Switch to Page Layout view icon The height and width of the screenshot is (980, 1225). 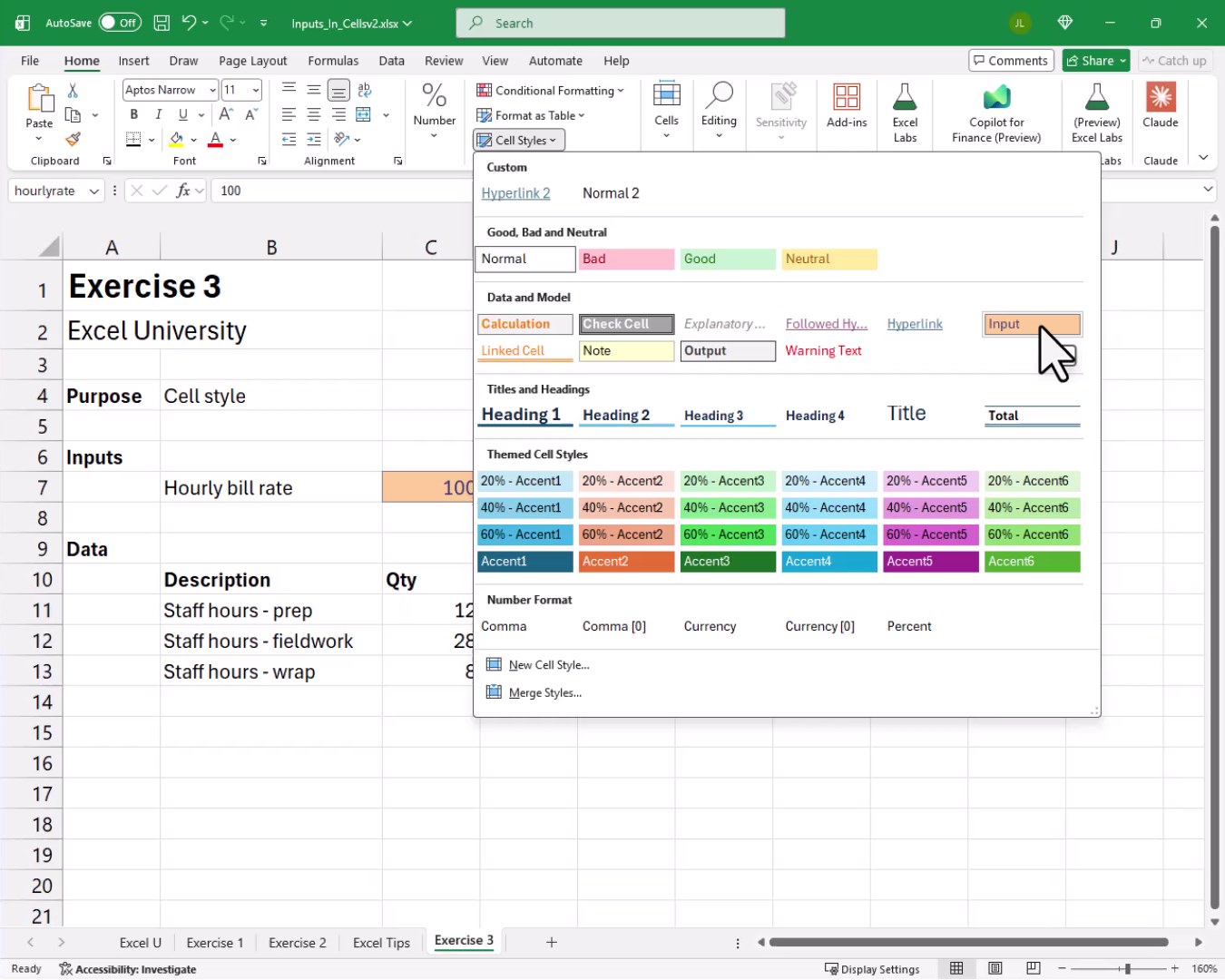995,969
